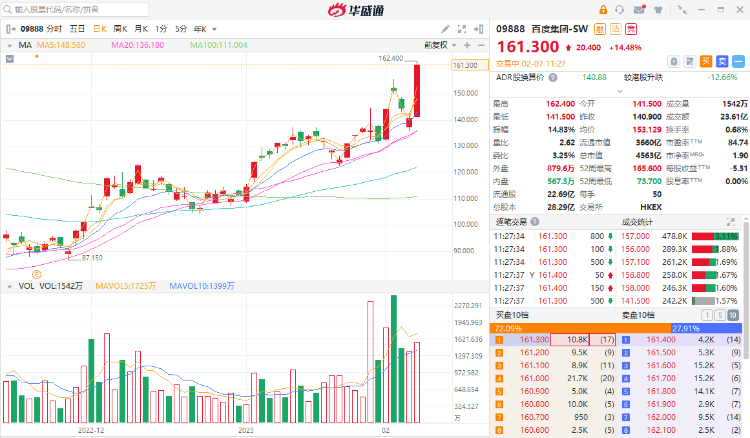Click the orange 买 buy button
Image resolution: width=750 pixels, height=438 pixels.
[706, 61]
